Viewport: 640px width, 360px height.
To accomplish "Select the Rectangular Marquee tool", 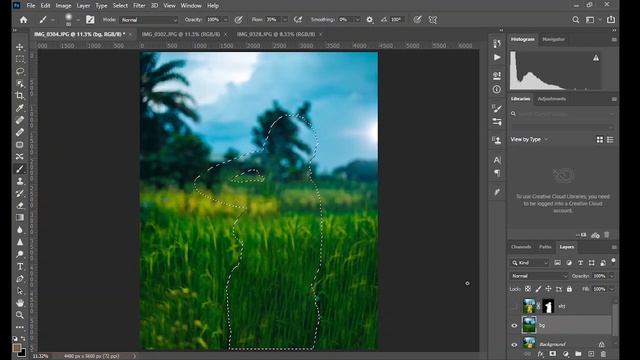I will click(x=20, y=60).
